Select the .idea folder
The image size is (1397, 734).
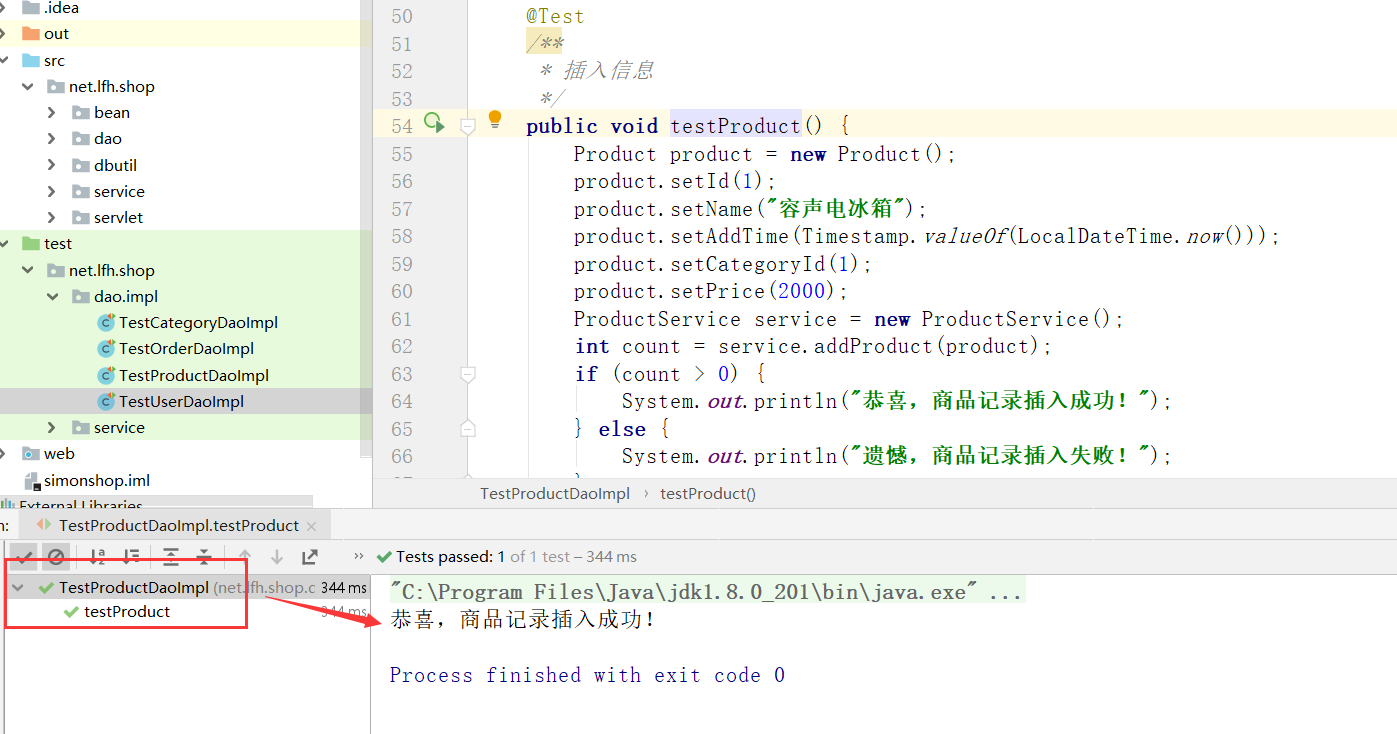tap(61, 8)
